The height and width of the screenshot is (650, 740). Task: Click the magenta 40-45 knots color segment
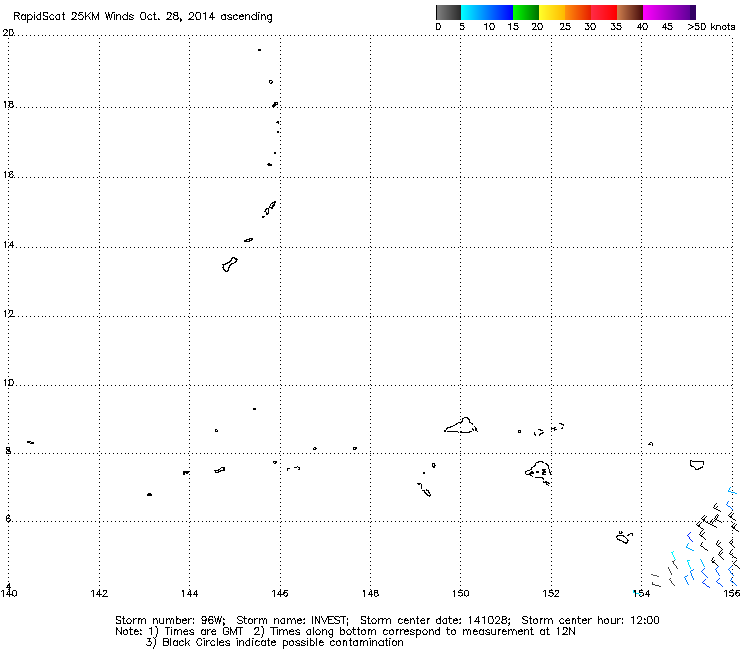(x=656, y=12)
